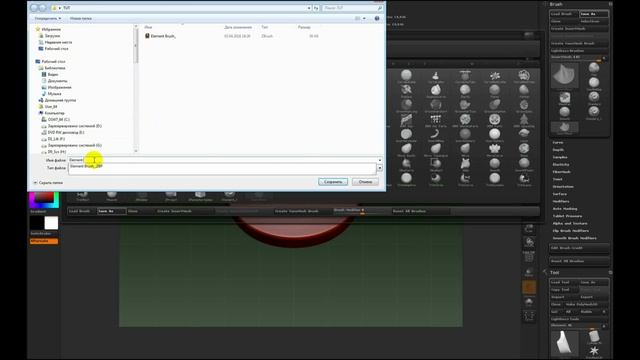The image size is (640, 360).
Task: Open the view options dropdown arrow
Action: (364, 18)
